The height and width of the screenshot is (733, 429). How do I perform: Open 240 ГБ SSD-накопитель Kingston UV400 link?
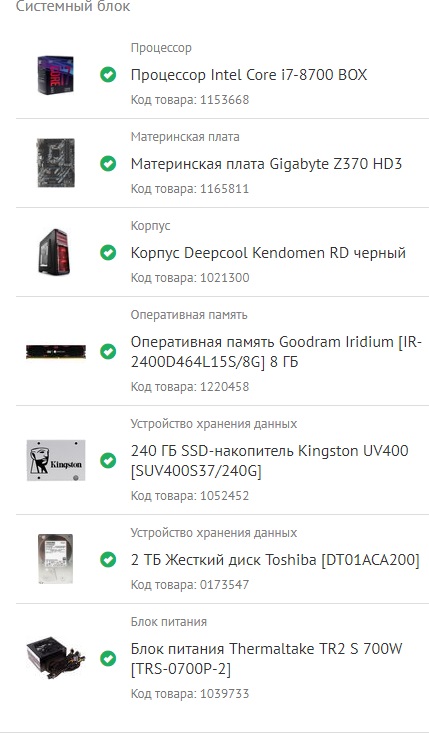point(270,461)
